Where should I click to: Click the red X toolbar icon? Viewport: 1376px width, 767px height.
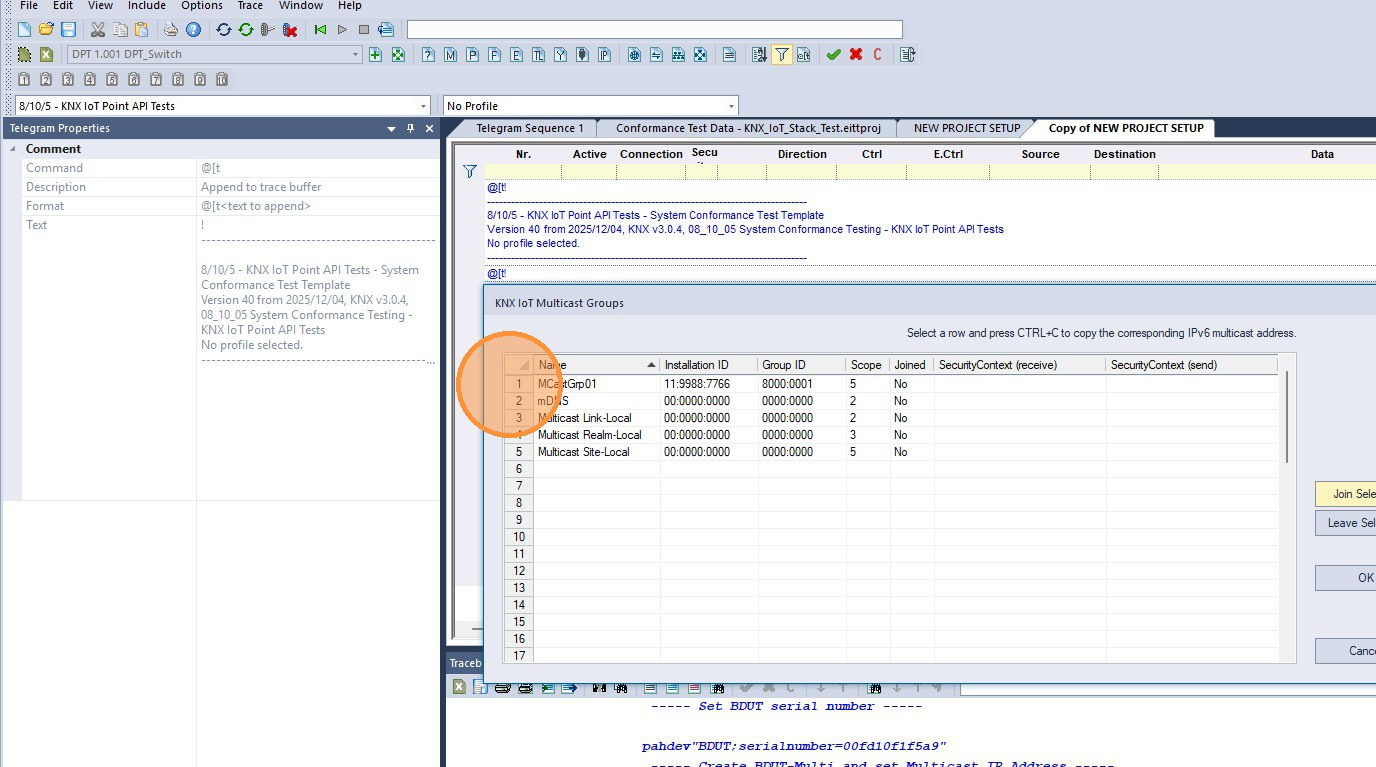(x=855, y=55)
